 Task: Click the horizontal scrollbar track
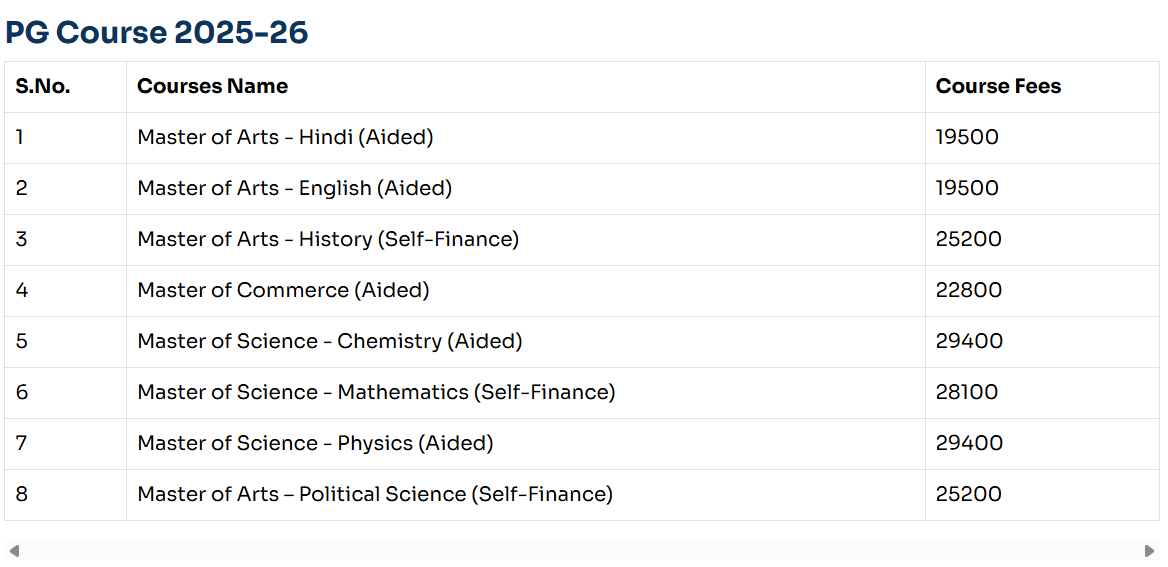(580, 551)
